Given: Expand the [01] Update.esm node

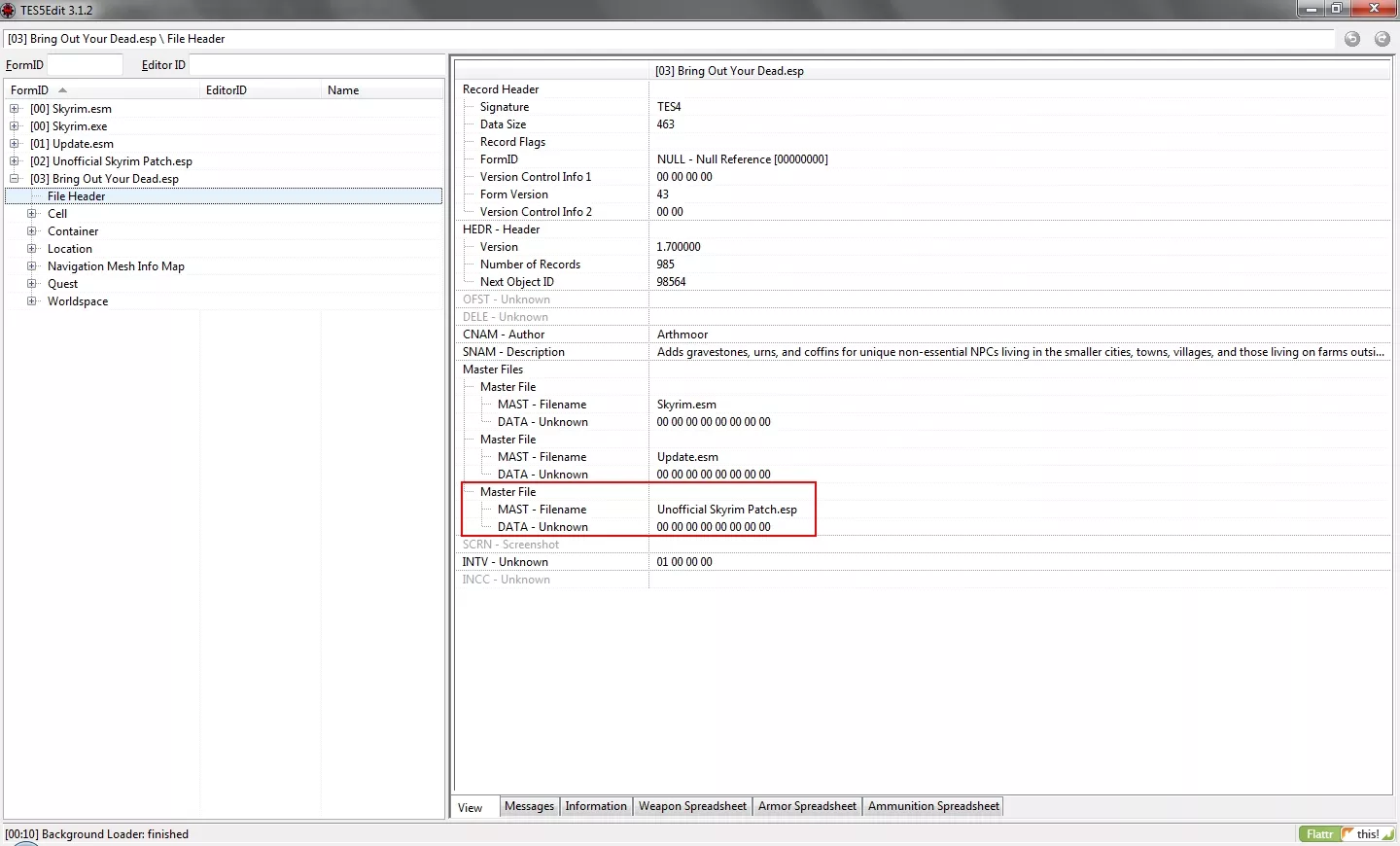Looking at the screenshot, I should (x=15, y=144).
